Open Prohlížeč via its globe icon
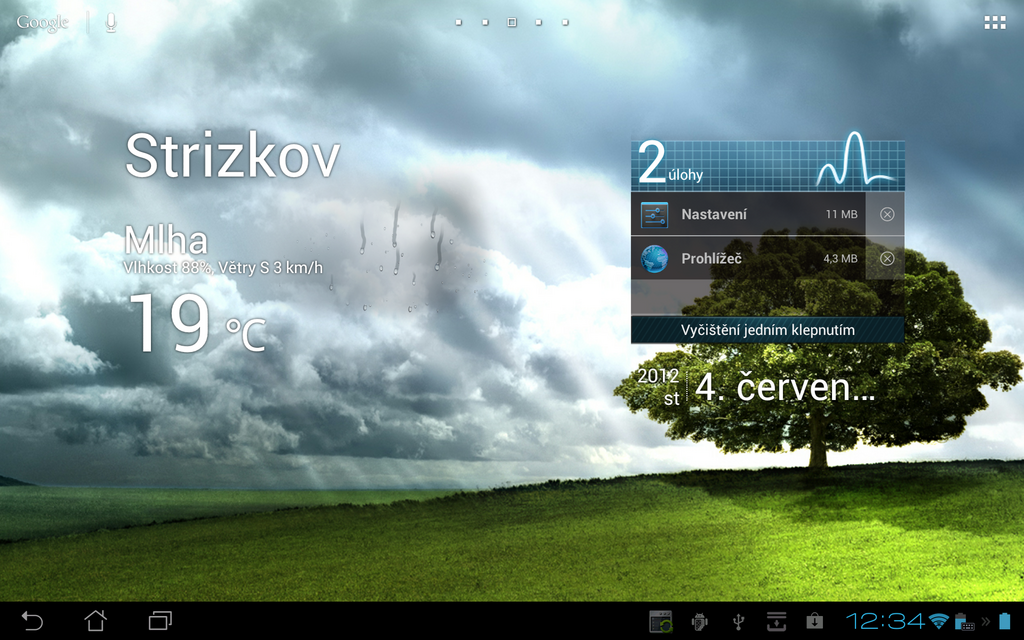 (x=655, y=257)
